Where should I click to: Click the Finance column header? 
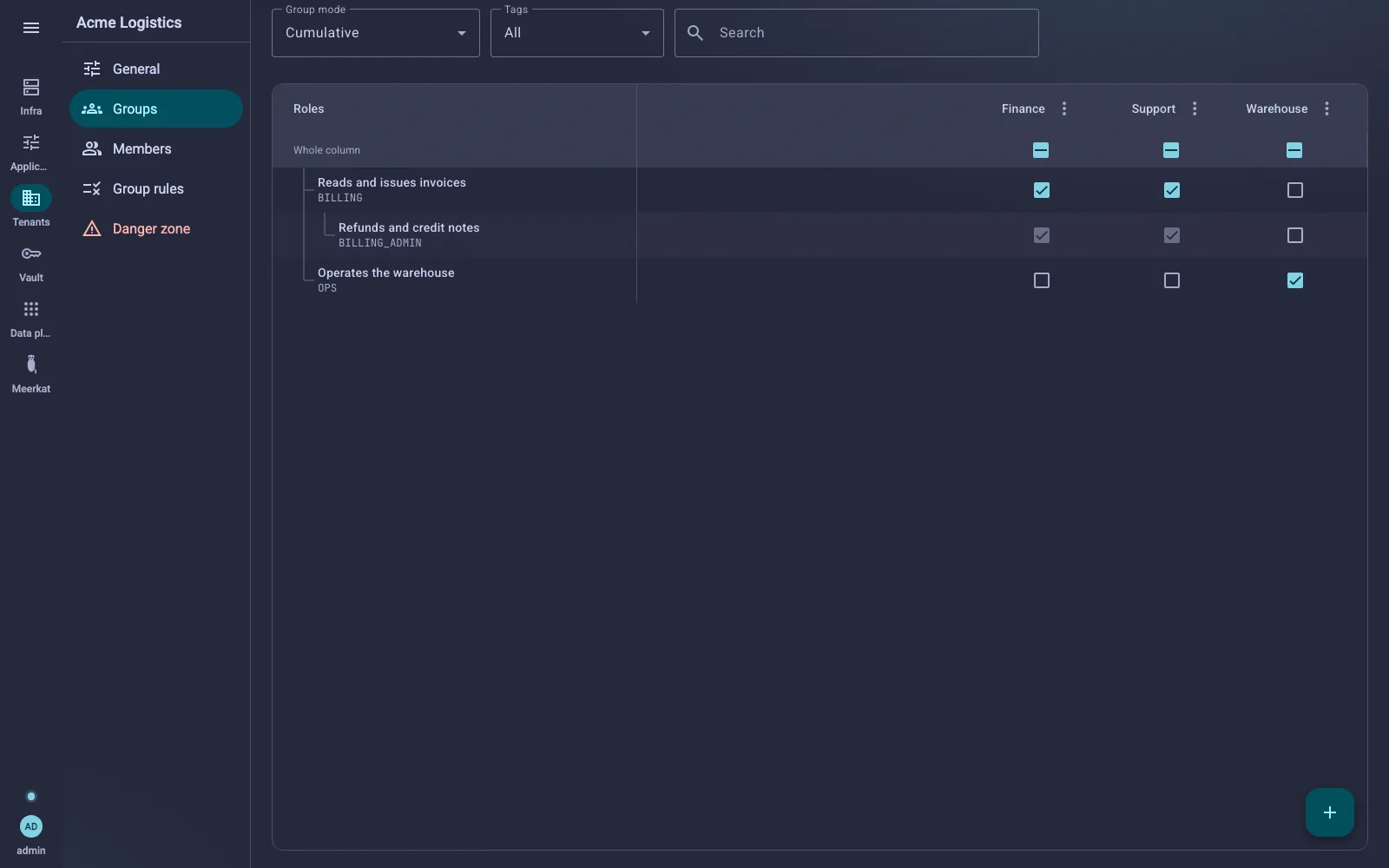[1024, 108]
